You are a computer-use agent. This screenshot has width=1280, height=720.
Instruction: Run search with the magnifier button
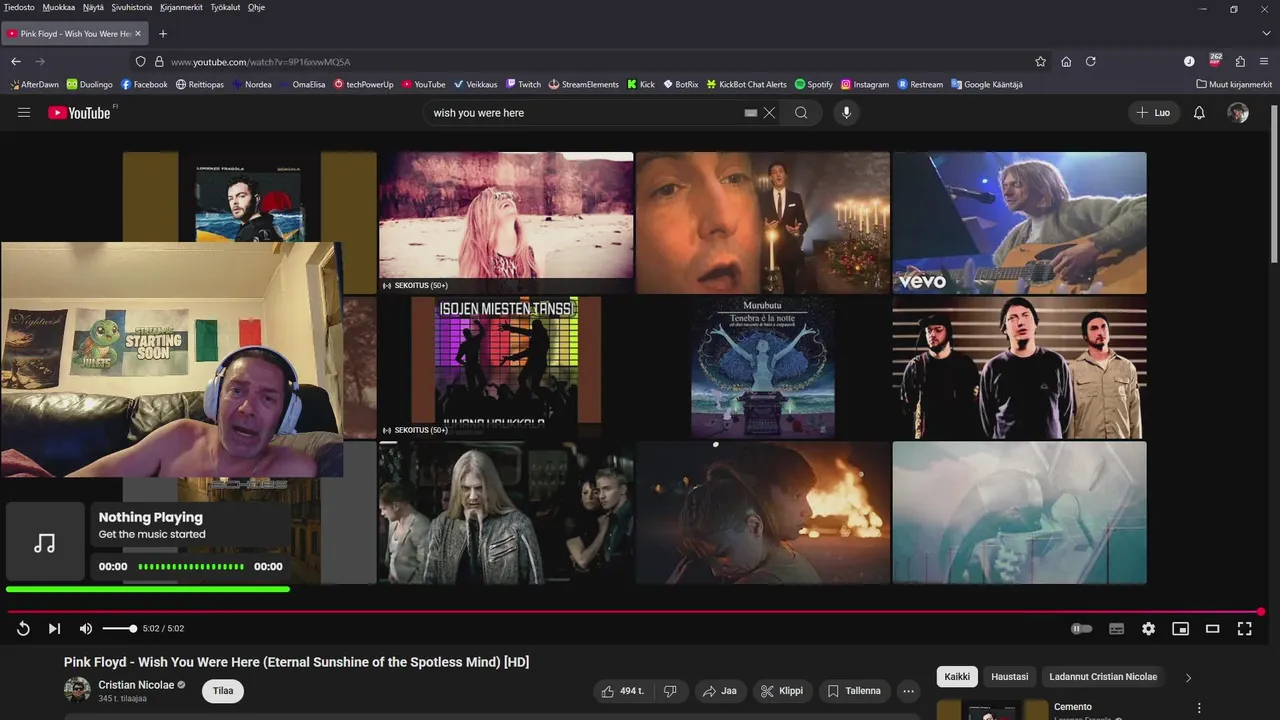pyautogui.click(x=801, y=113)
